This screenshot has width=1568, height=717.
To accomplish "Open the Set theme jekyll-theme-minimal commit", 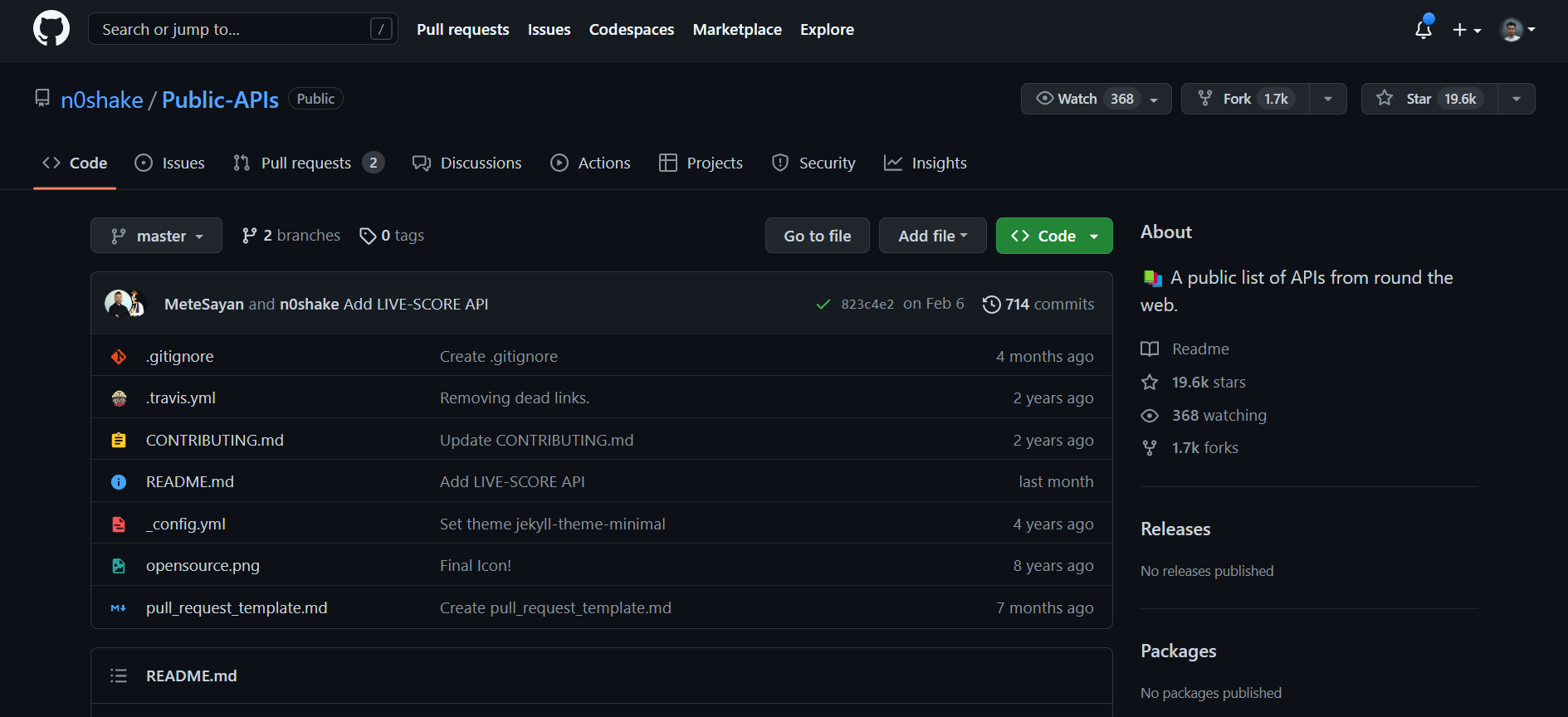I will (553, 524).
